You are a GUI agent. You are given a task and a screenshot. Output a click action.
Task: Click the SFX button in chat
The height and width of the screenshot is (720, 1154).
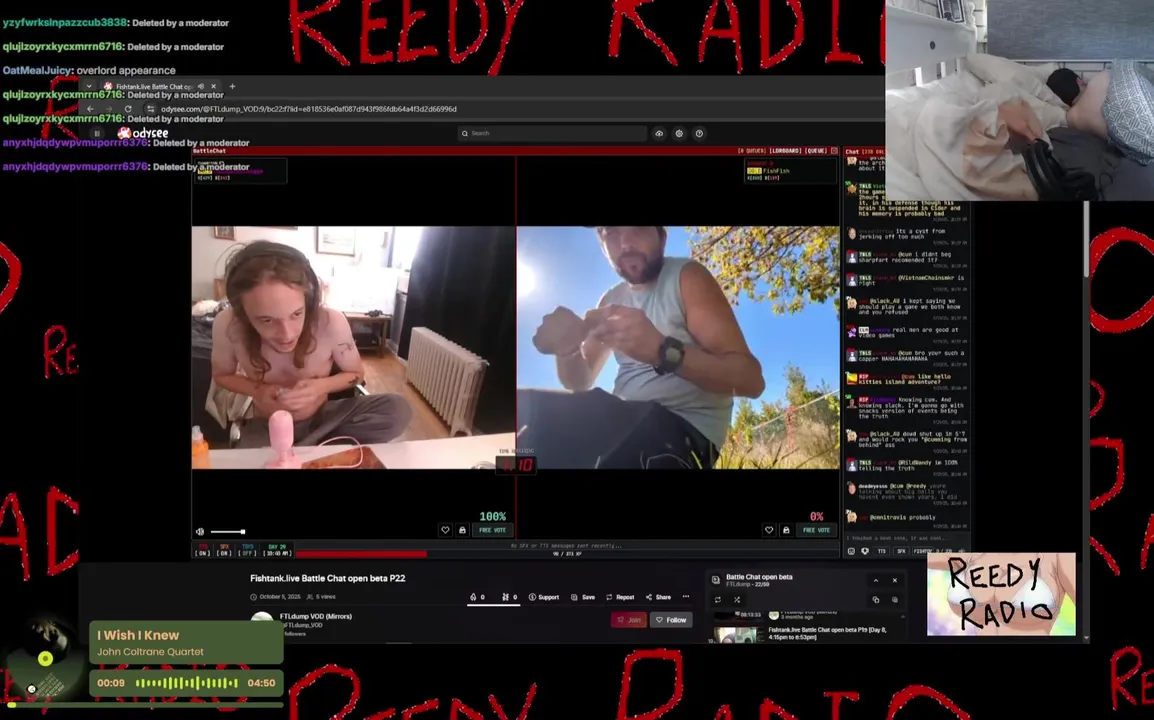tap(901, 551)
